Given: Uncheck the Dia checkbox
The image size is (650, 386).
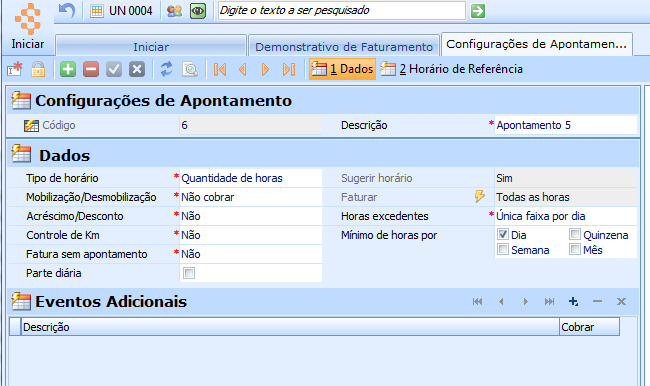Looking at the screenshot, I should (x=503, y=234).
